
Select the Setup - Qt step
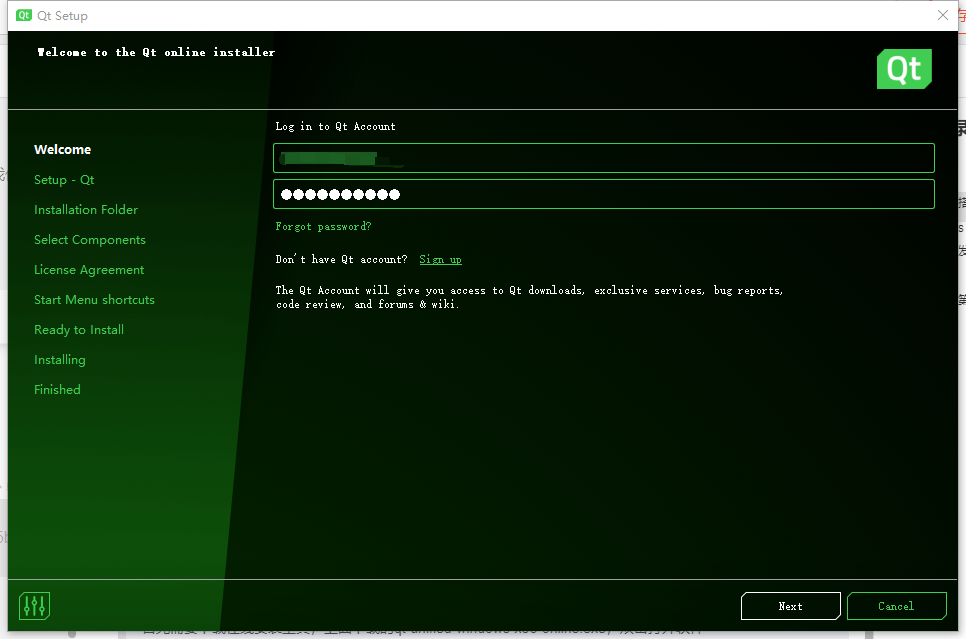64,180
